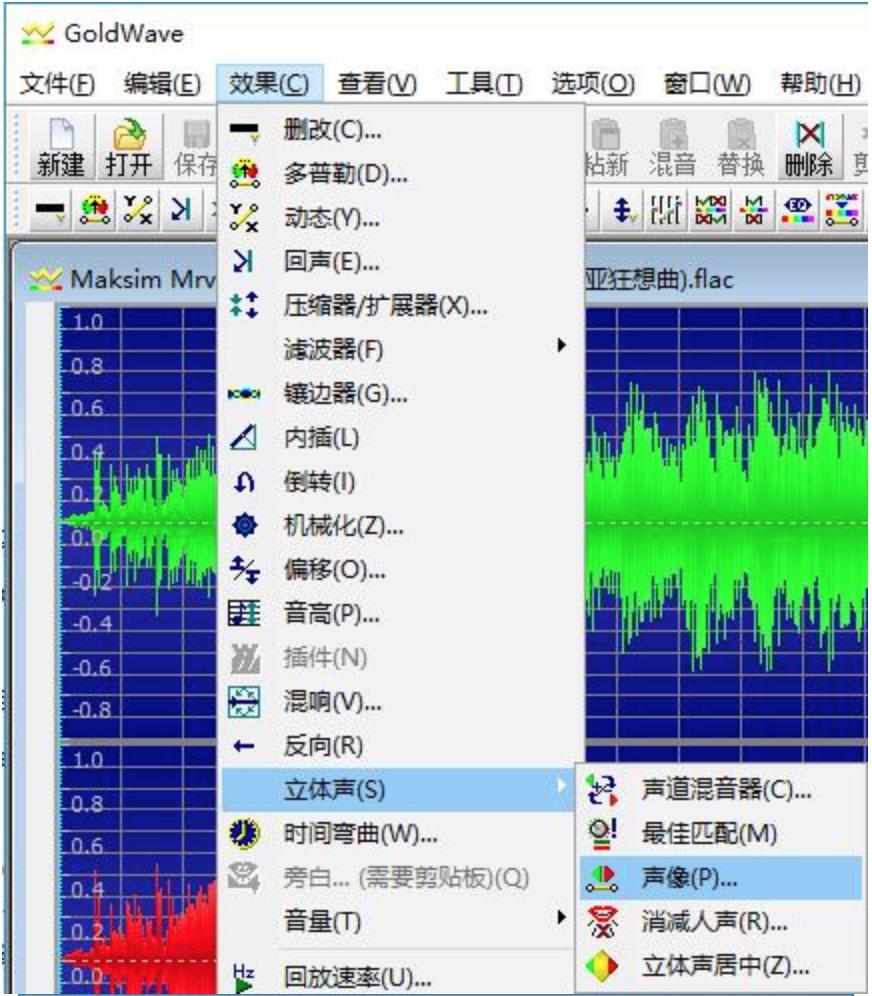The width and height of the screenshot is (872, 996).
Task: Open the 编辑(E) menu
Action: [x=162, y=83]
